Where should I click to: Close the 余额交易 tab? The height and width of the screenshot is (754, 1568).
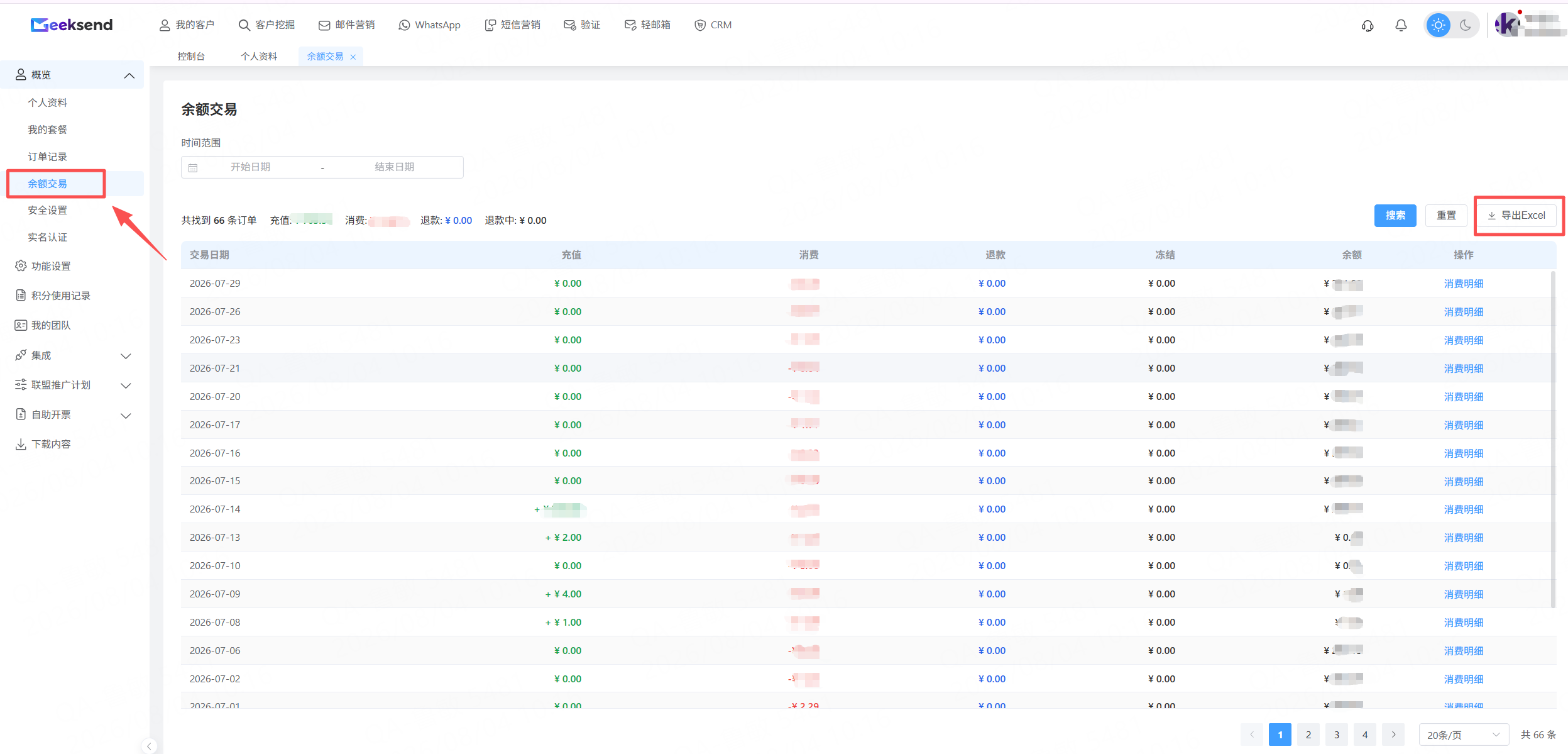click(x=353, y=57)
